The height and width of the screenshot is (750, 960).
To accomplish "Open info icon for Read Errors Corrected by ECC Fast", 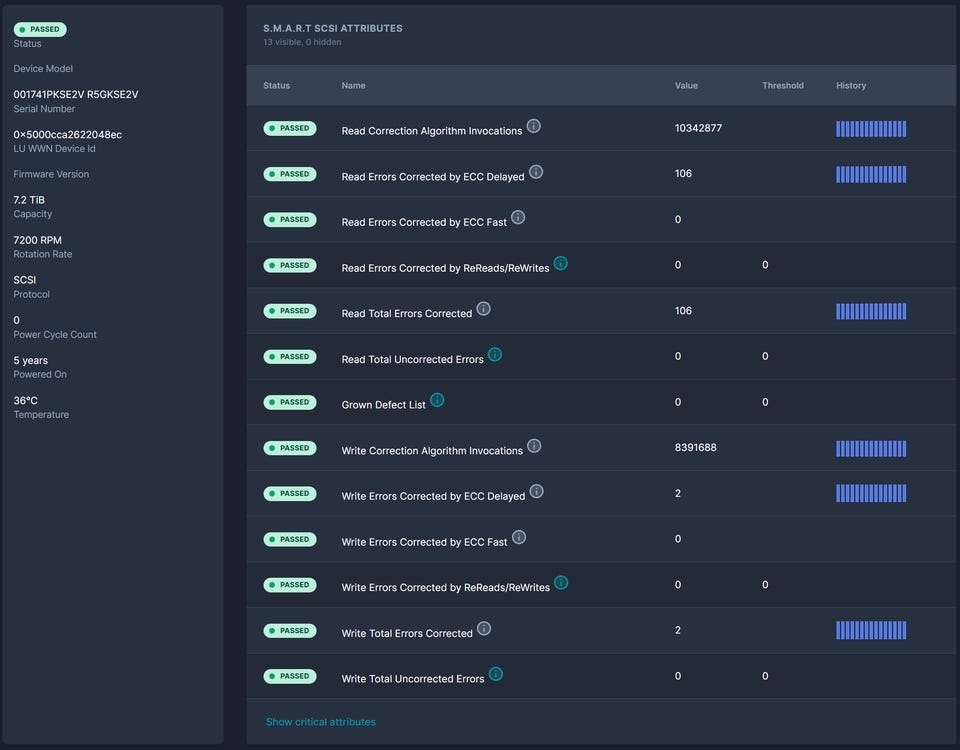I will 518,217.
